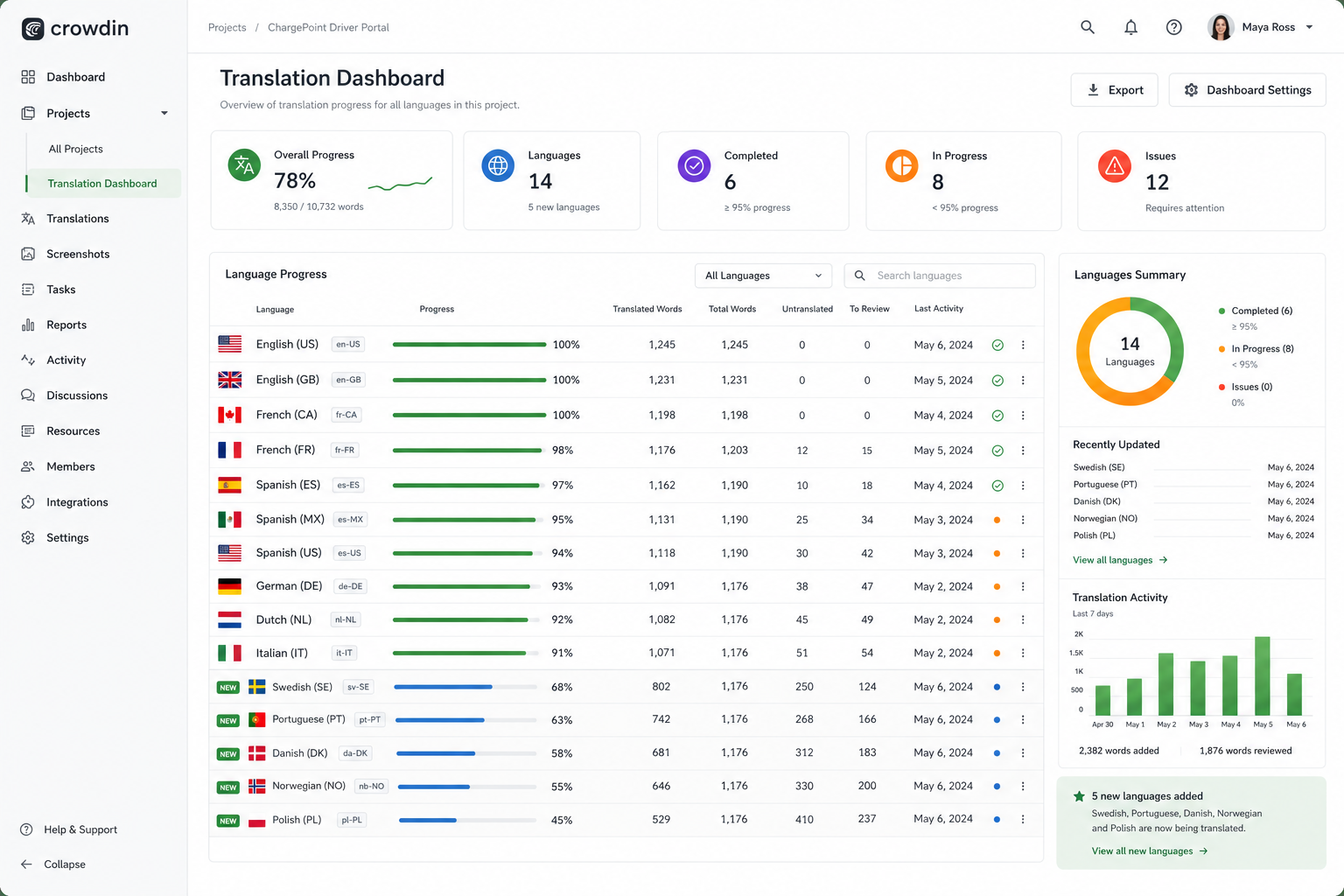Click the Settings gear icon in sidebar
Screen dimensions: 1344x896
pos(28,537)
